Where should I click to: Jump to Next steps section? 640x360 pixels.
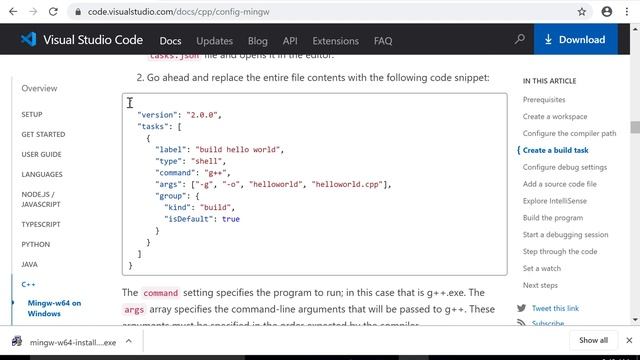(540, 285)
